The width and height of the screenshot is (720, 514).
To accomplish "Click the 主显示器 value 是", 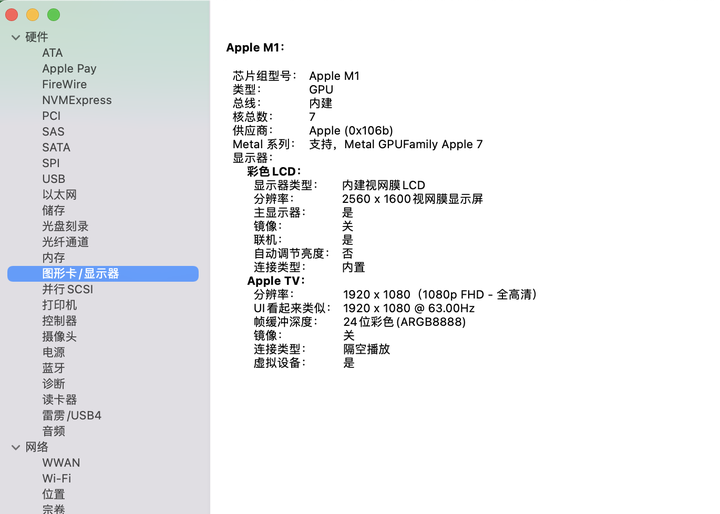I will (348, 212).
